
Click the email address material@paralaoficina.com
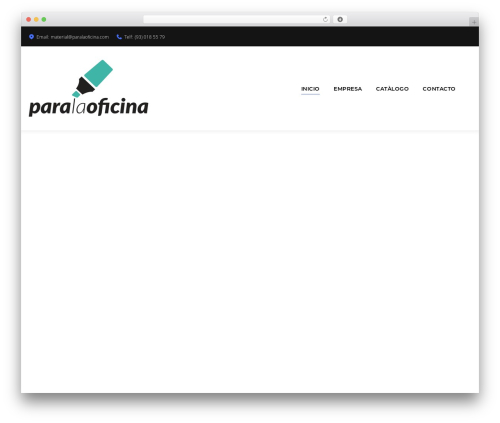80,37
